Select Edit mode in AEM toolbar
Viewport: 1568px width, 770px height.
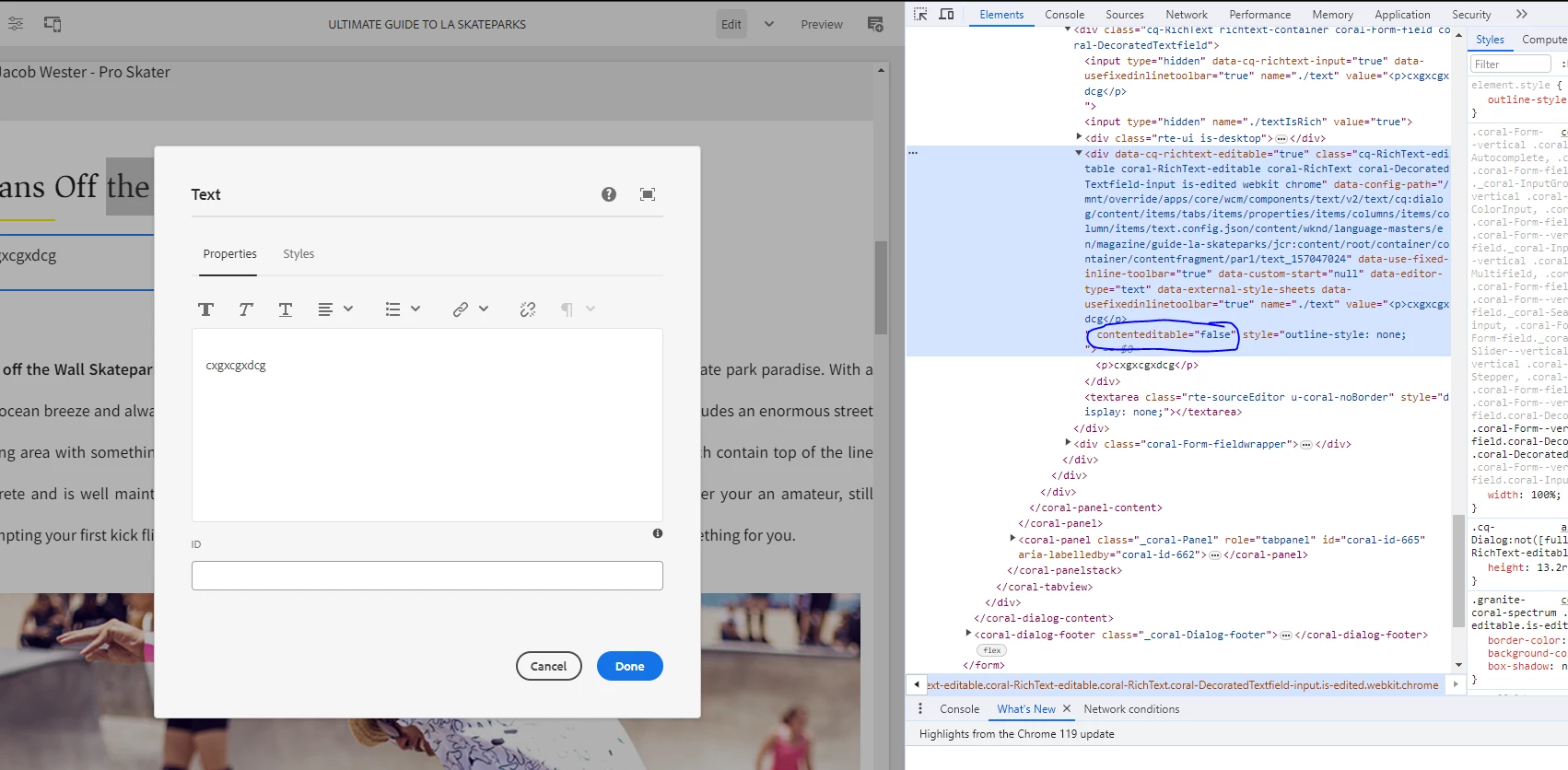(x=731, y=24)
